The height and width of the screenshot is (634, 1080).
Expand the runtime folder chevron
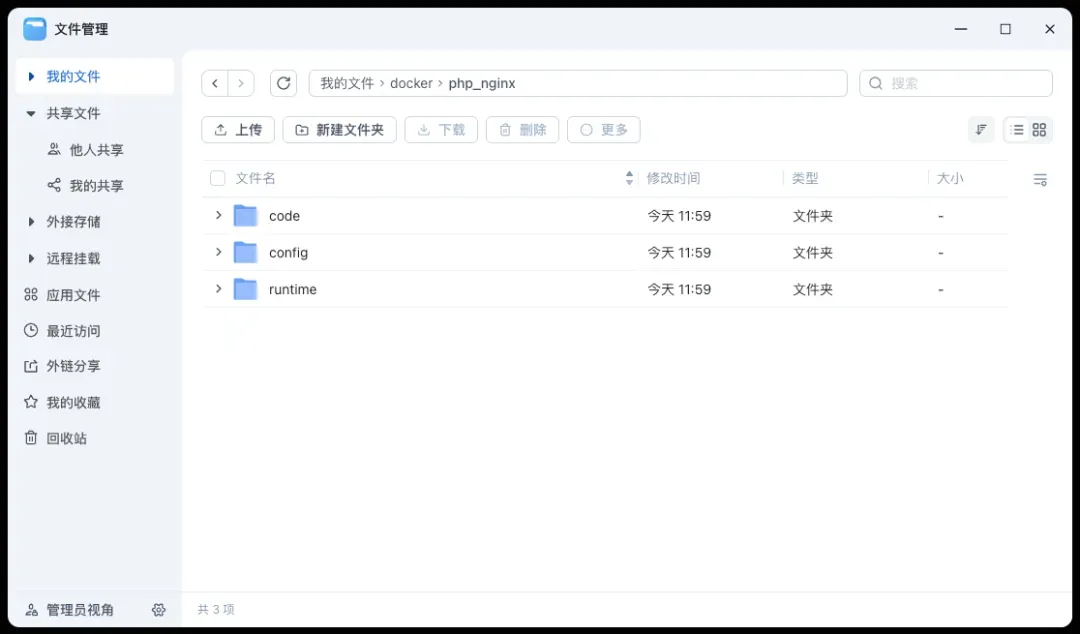pyautogui.click(x=218, y=289)
